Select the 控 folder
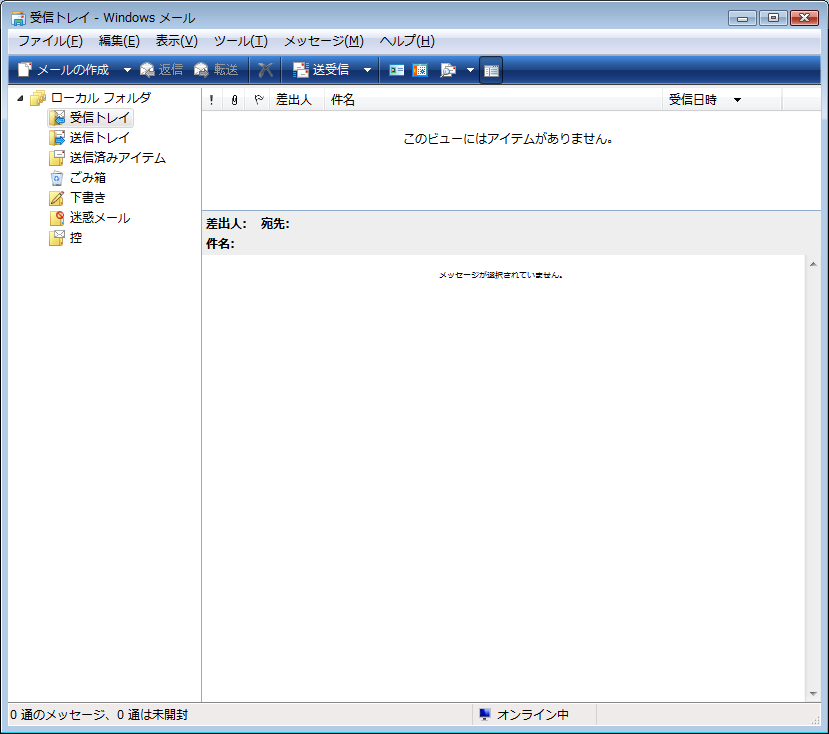 point(76,238)
